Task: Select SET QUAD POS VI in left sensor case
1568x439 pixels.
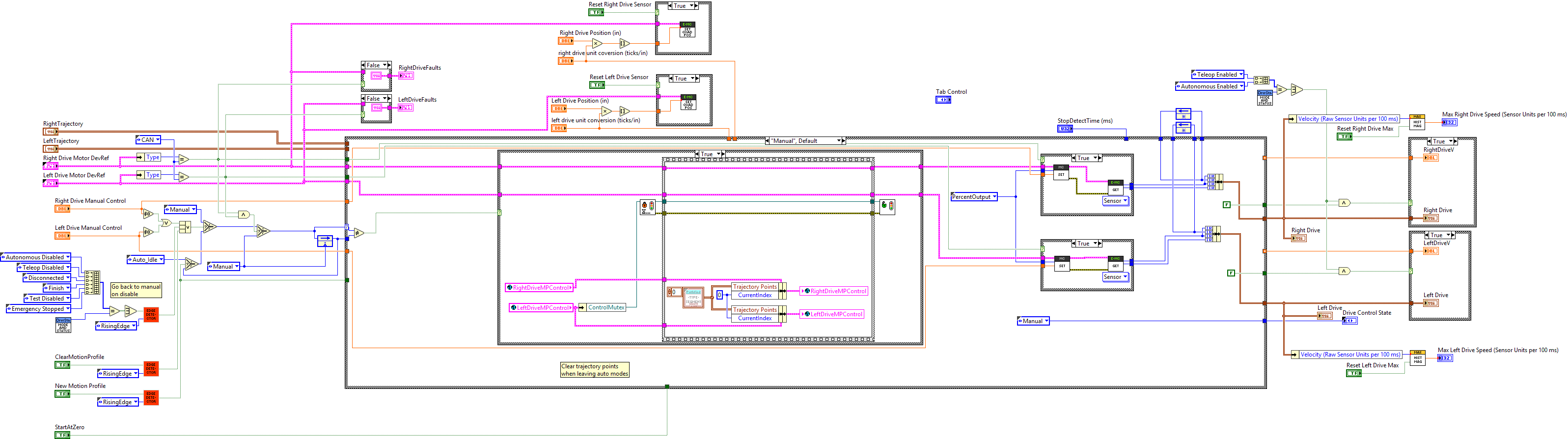Action: click(x=688, y=102)
